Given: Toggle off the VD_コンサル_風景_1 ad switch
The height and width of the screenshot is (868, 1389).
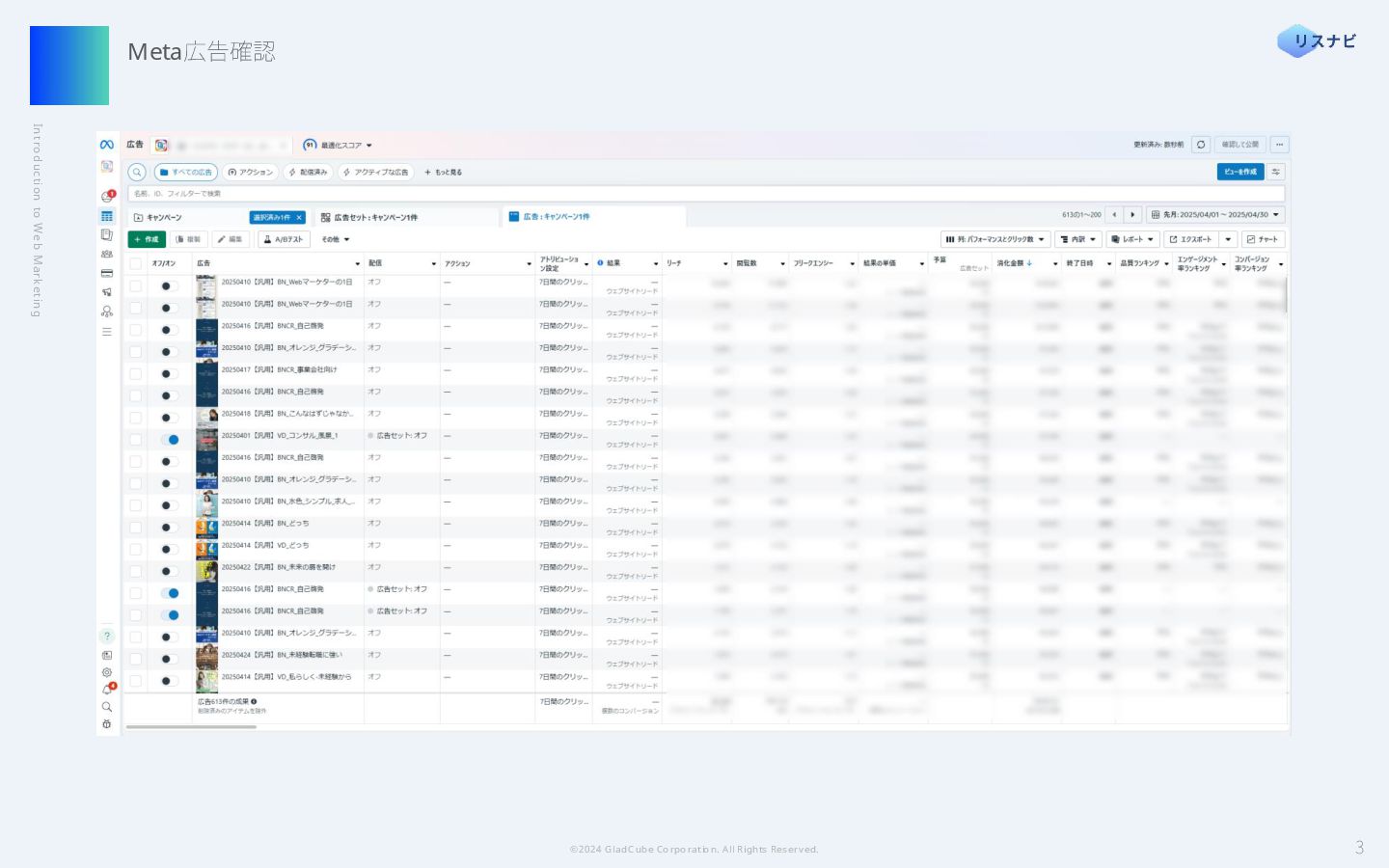Looking at the screenshot, I should coord(170,440).
